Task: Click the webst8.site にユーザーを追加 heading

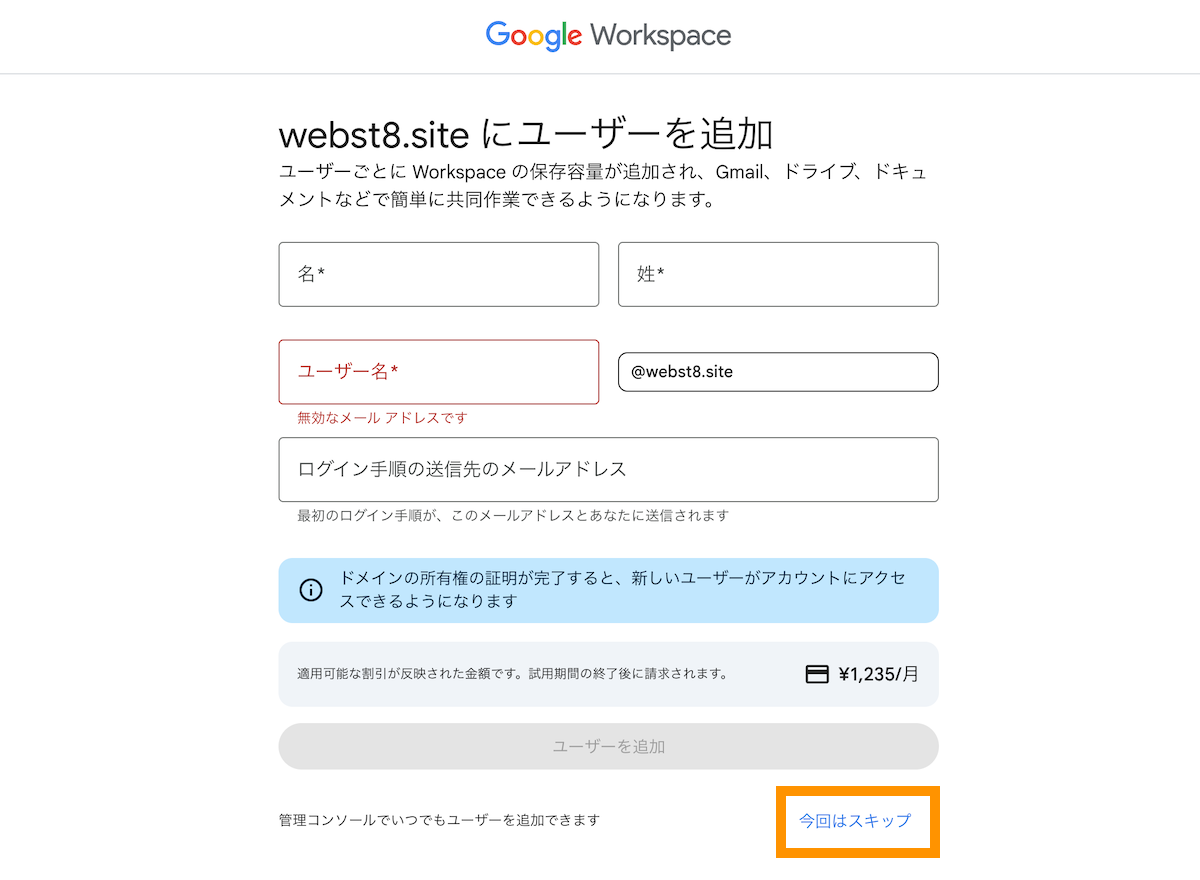Action: pyautogui.click(x=526, y=134)
